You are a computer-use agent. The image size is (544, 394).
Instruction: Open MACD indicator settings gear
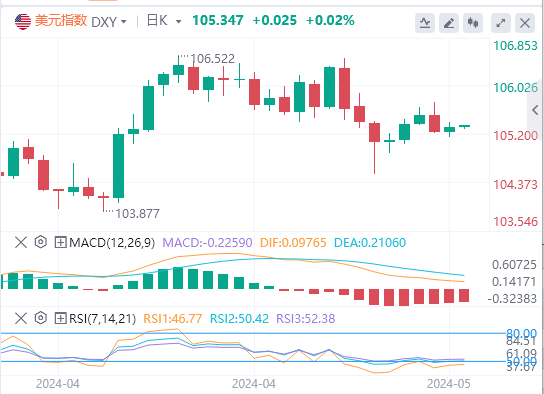(x=41, y=242)
